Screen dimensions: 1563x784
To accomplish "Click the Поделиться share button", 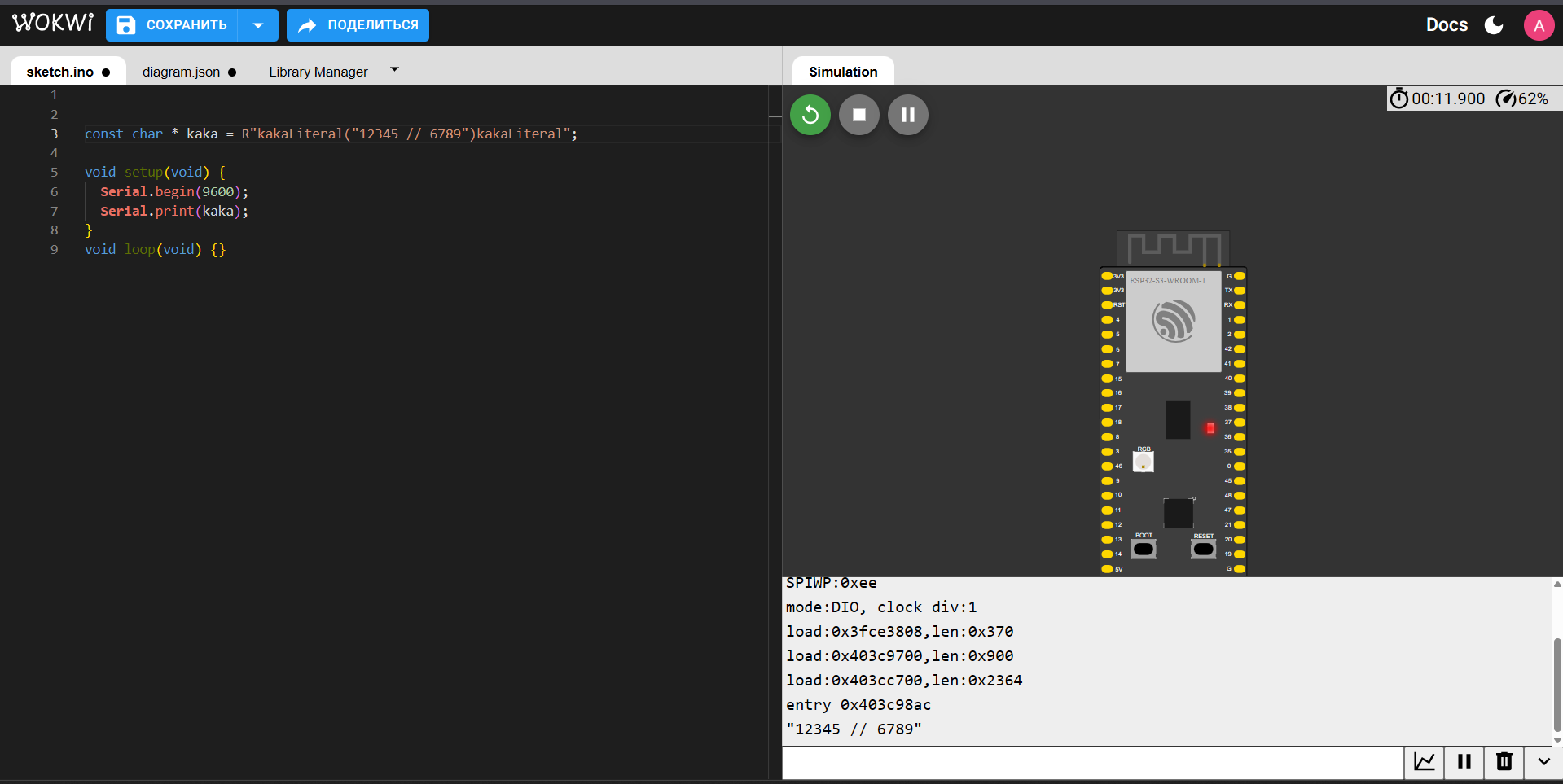I will point(358,25).
